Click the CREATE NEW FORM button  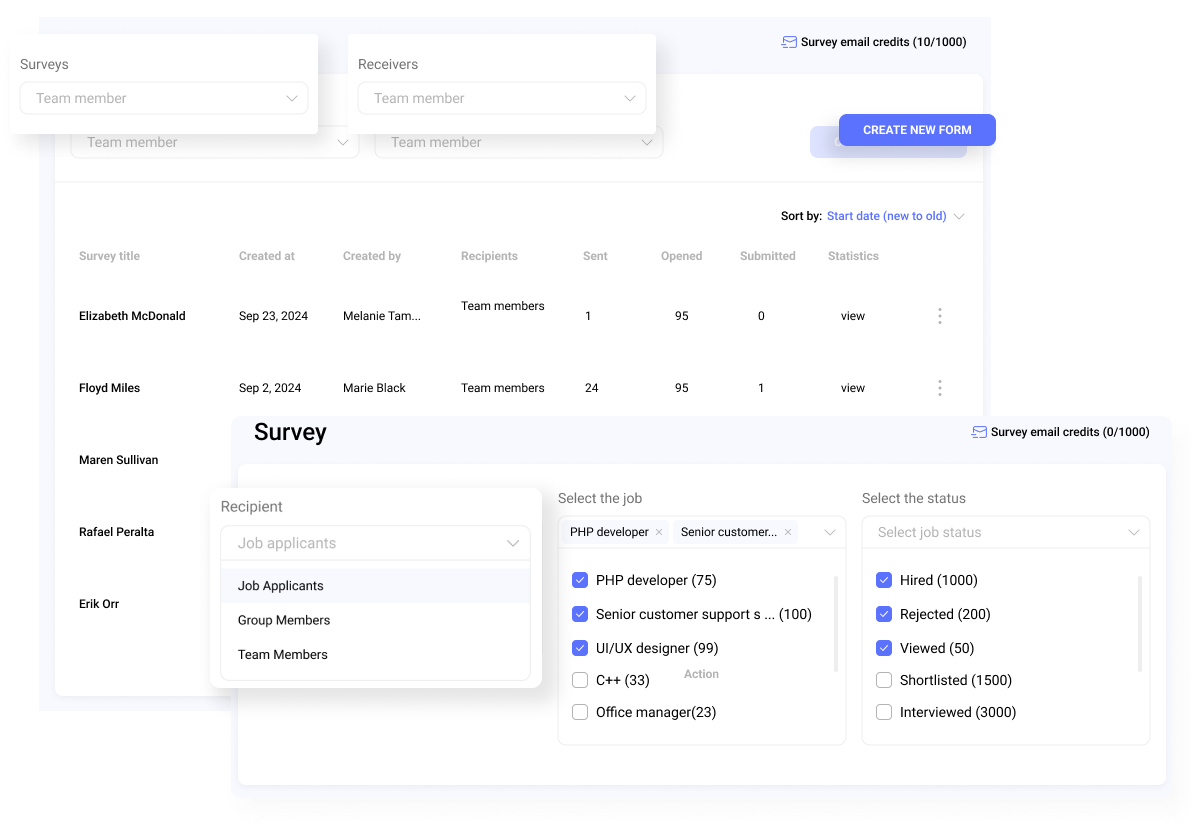(917, 130)
